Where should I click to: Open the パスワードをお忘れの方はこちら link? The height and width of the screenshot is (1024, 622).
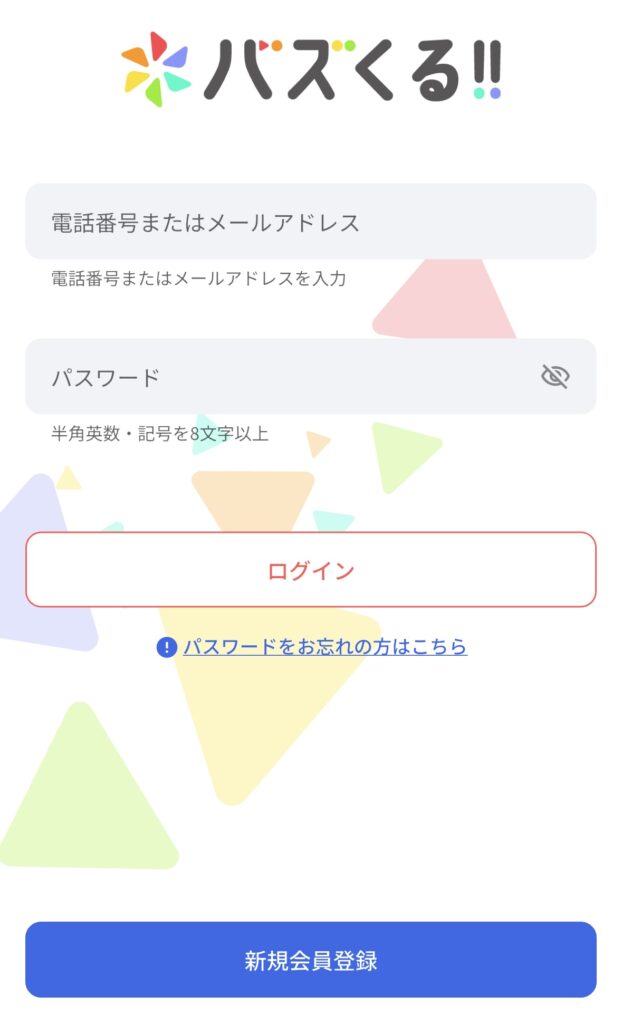click(x=325, y=647)
